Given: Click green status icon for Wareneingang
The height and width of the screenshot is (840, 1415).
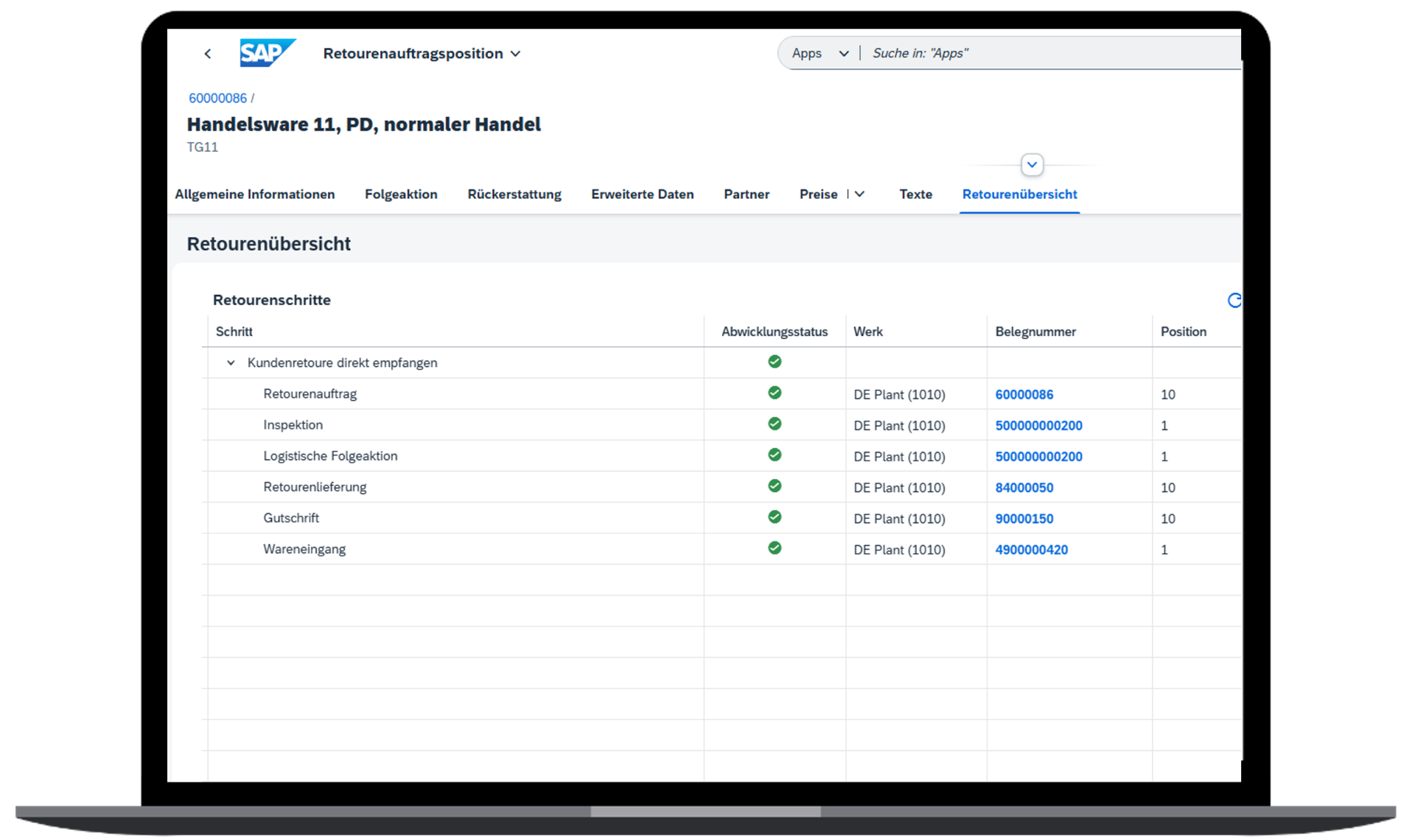Looking at the screenshot, I should click(774, 548).
